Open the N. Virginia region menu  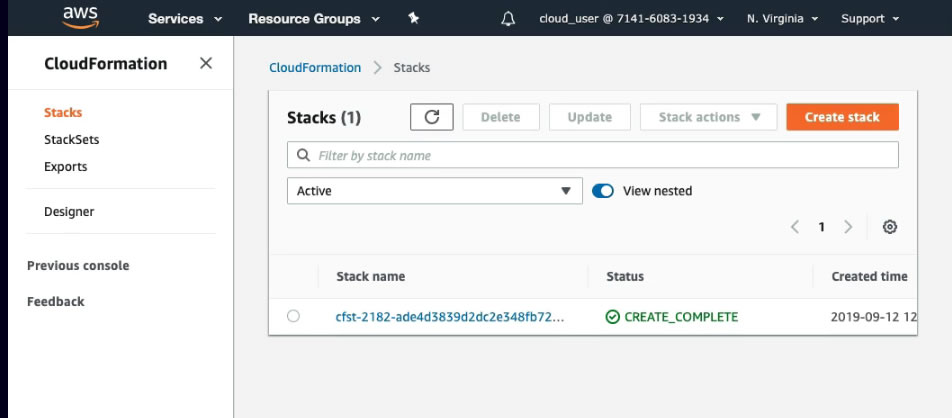click(x=782, y=19)
